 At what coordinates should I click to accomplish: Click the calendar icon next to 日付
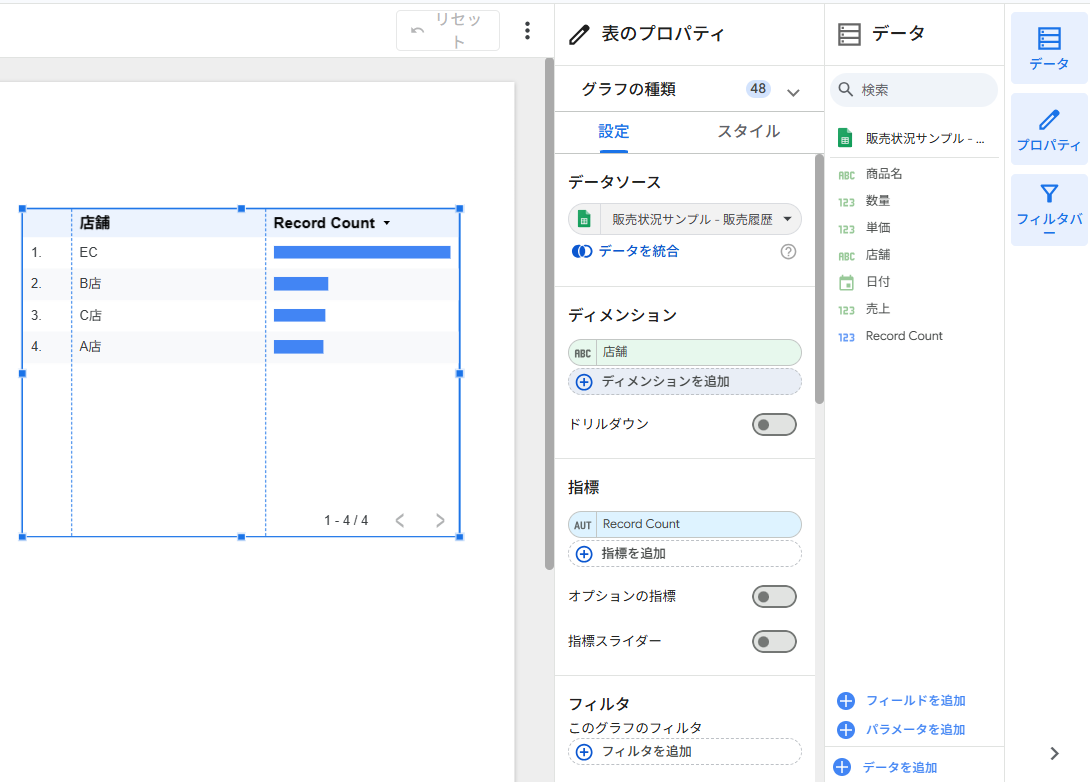(846, 283)
